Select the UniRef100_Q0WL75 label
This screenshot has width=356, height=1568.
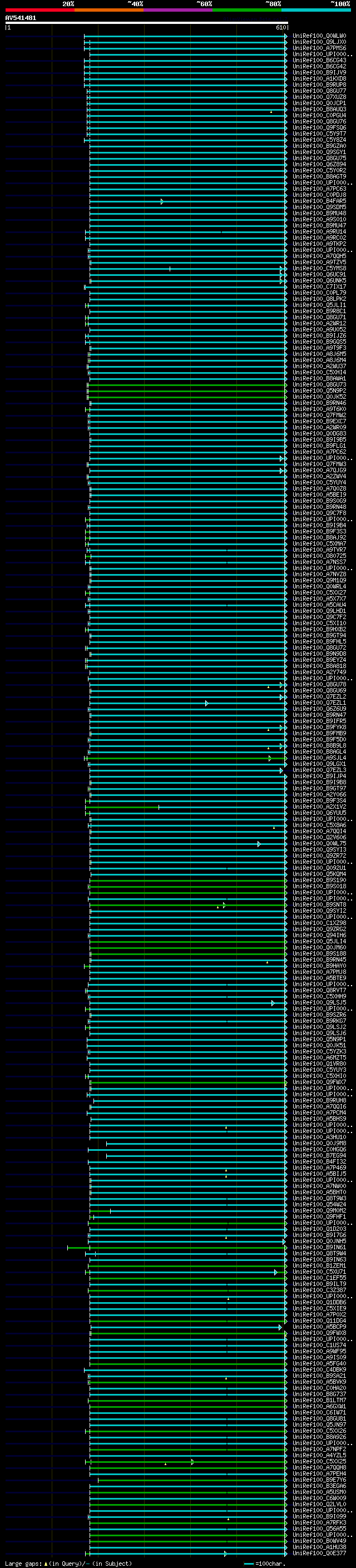[319, 844]
